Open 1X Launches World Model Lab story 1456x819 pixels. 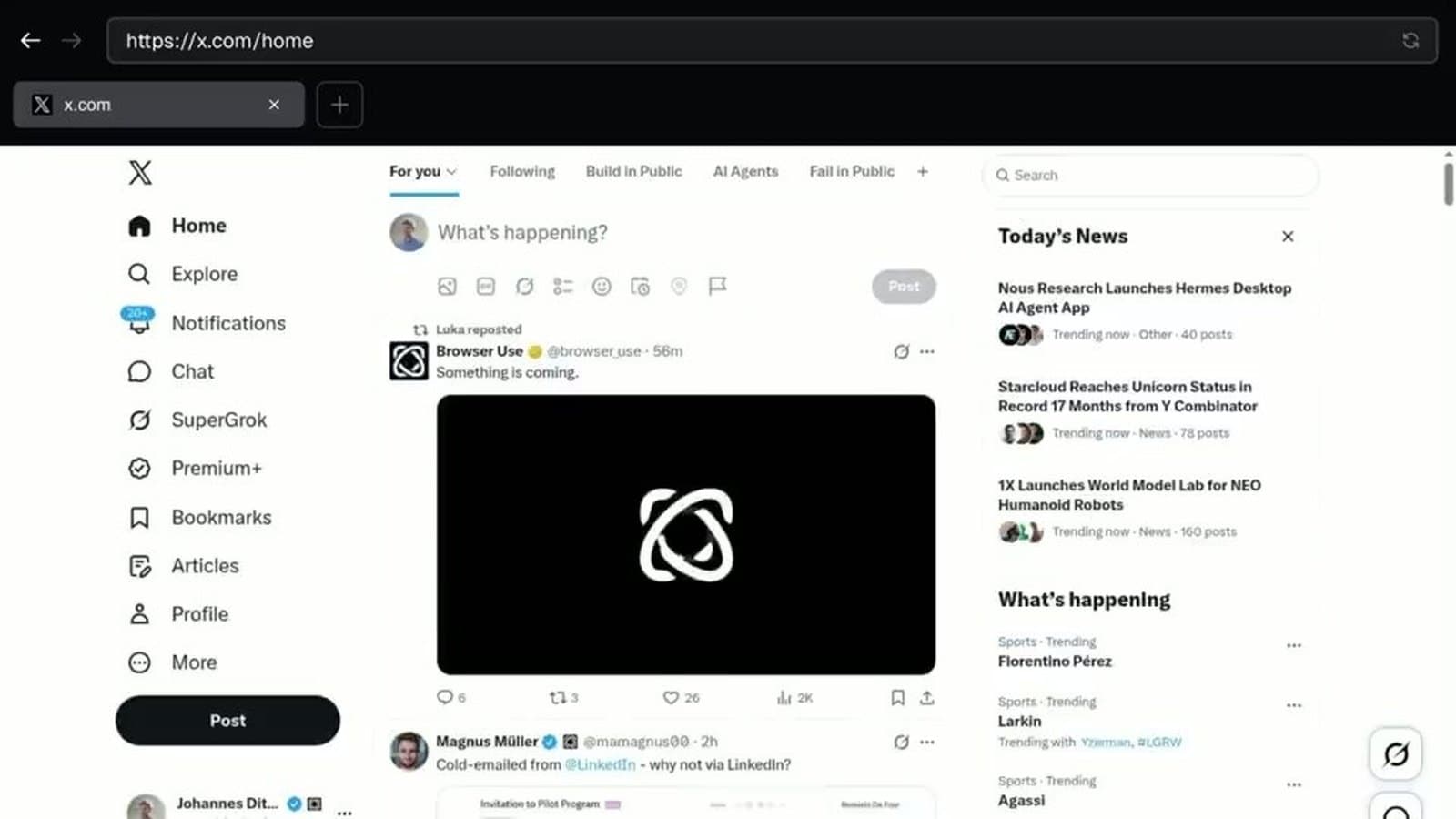point(1129,494)
